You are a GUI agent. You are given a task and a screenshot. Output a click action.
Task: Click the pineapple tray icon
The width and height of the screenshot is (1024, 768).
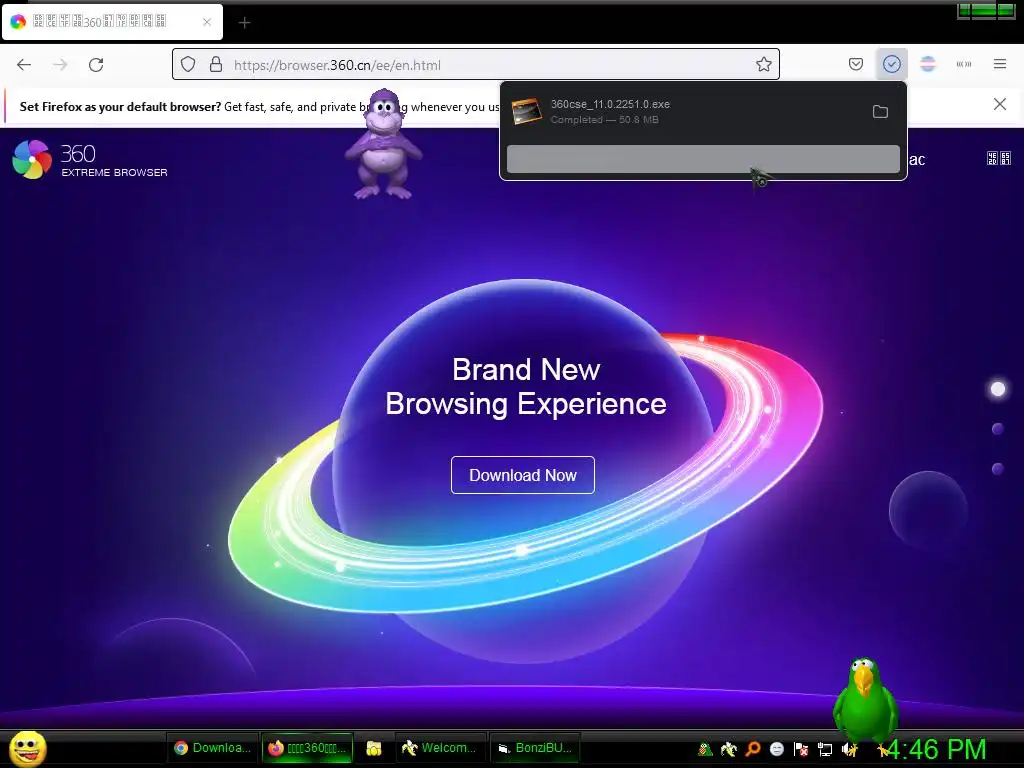coord(705,749)
